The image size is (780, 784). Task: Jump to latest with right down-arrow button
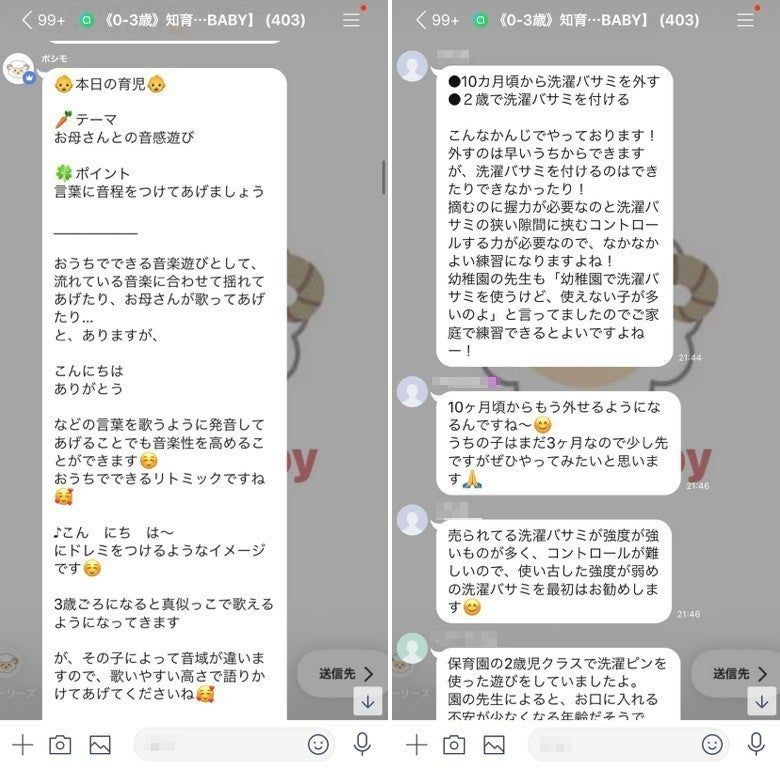tap(762, 702)
